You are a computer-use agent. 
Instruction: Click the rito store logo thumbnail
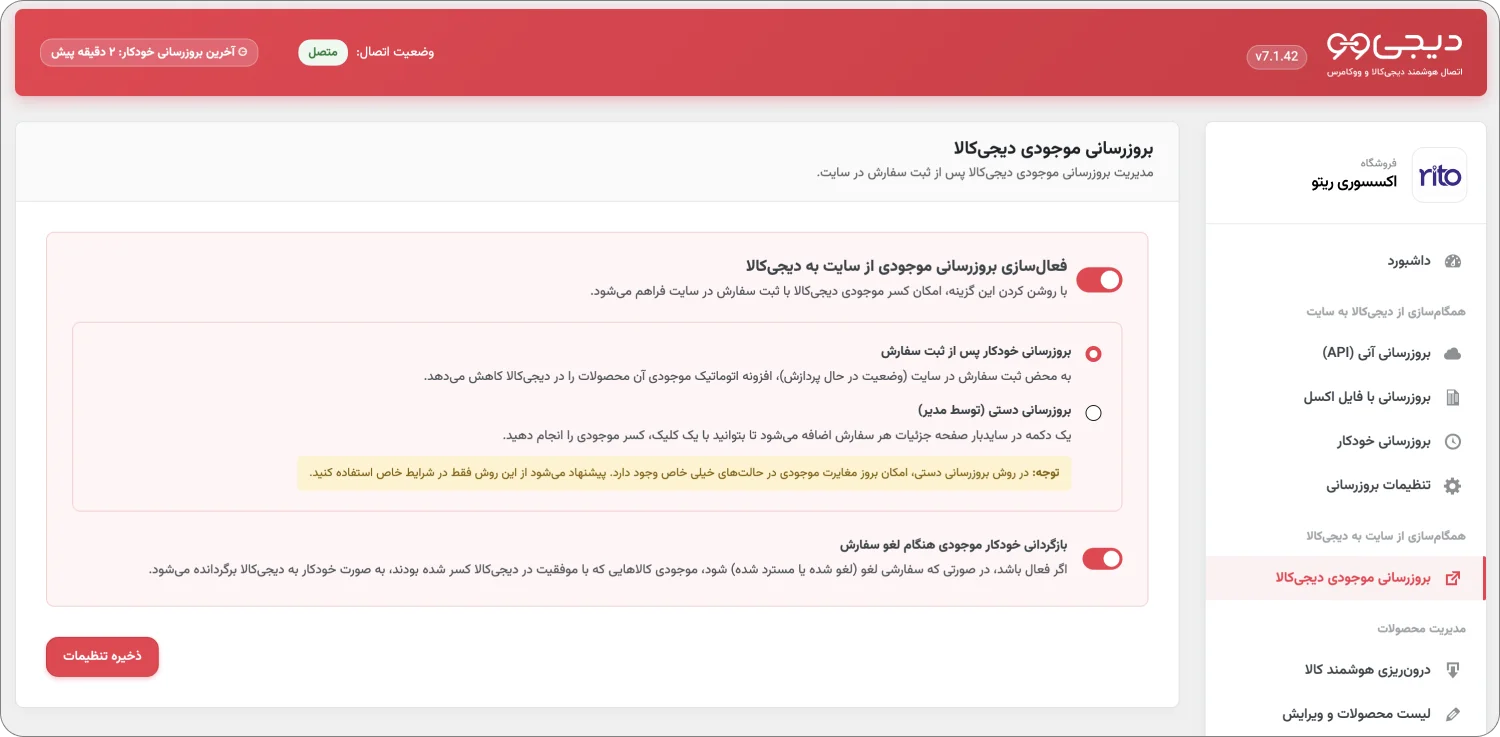1439,176
